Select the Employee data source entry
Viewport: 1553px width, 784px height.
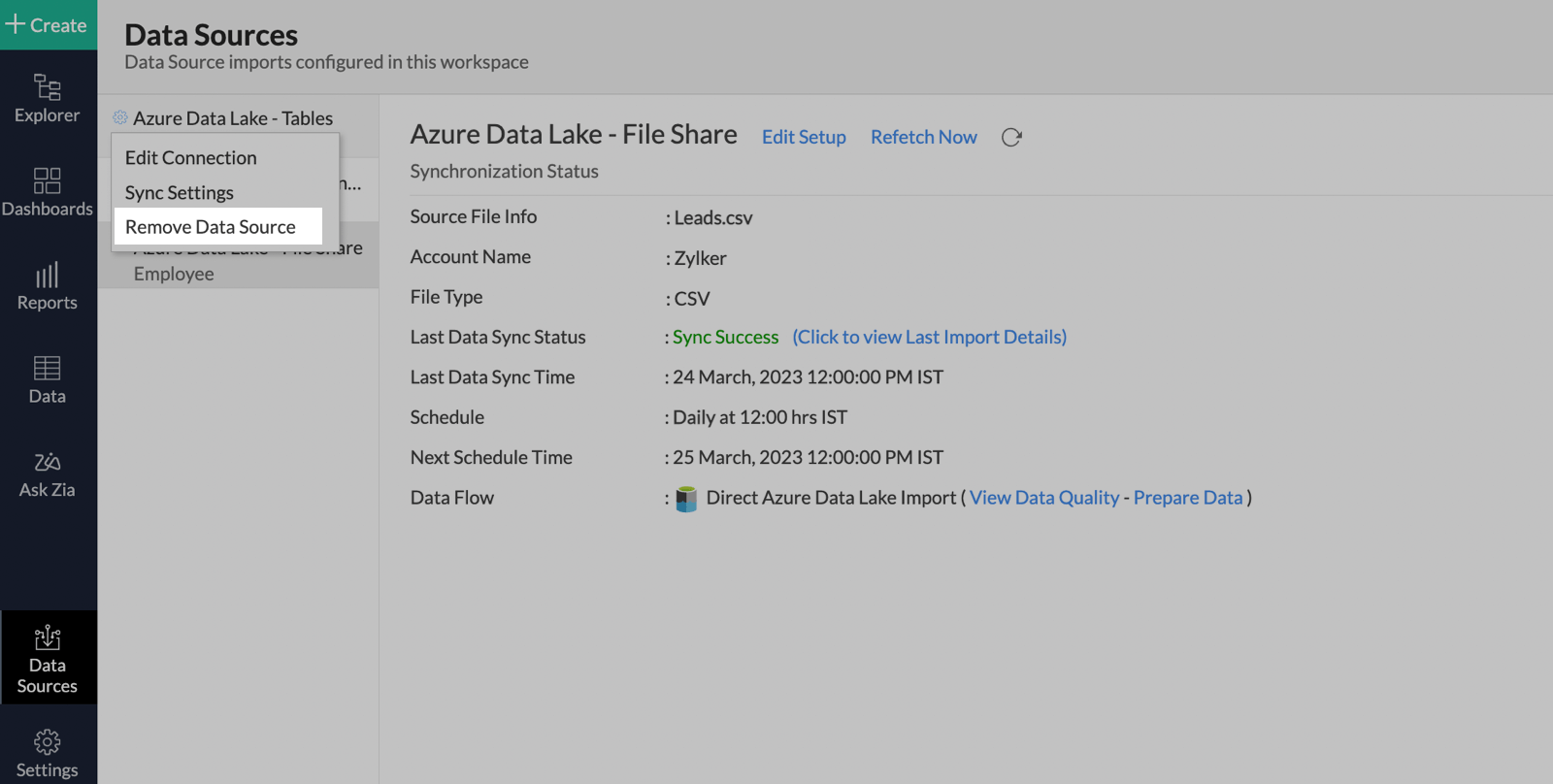pyautogui.click(x=174, y=274)
